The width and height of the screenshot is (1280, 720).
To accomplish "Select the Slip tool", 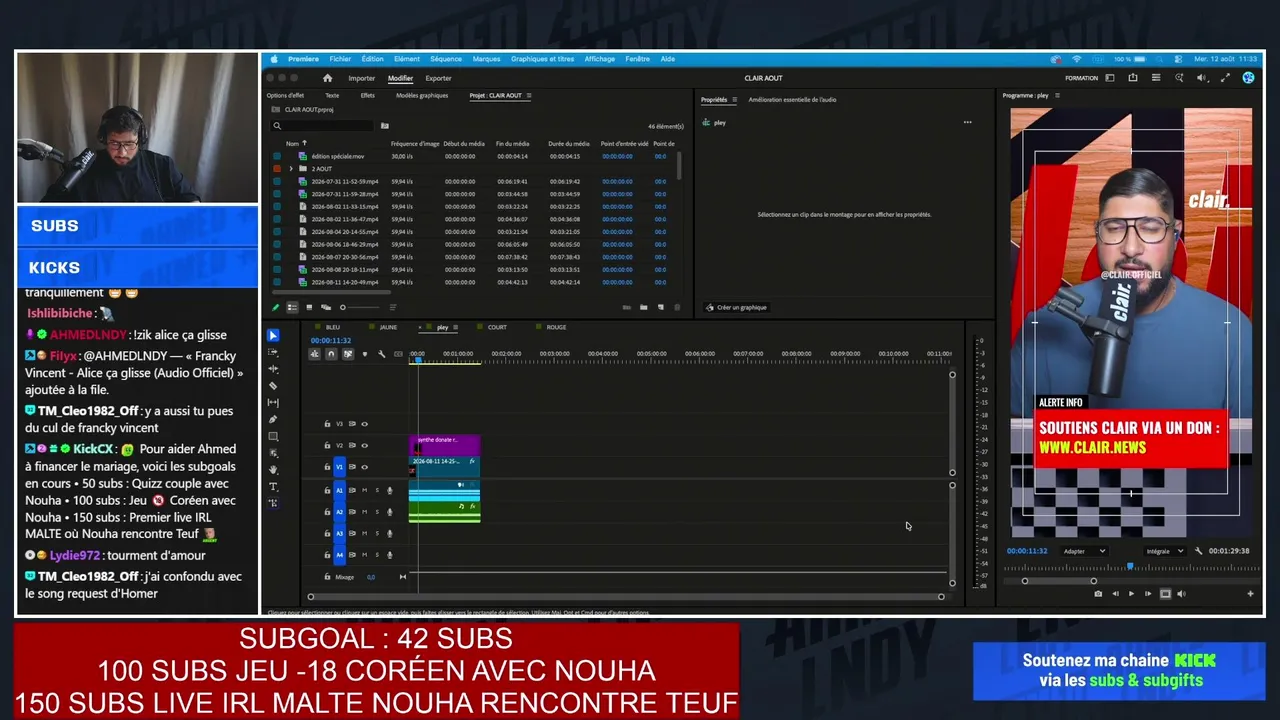I will pyautogui.click(x=274, y=403).
